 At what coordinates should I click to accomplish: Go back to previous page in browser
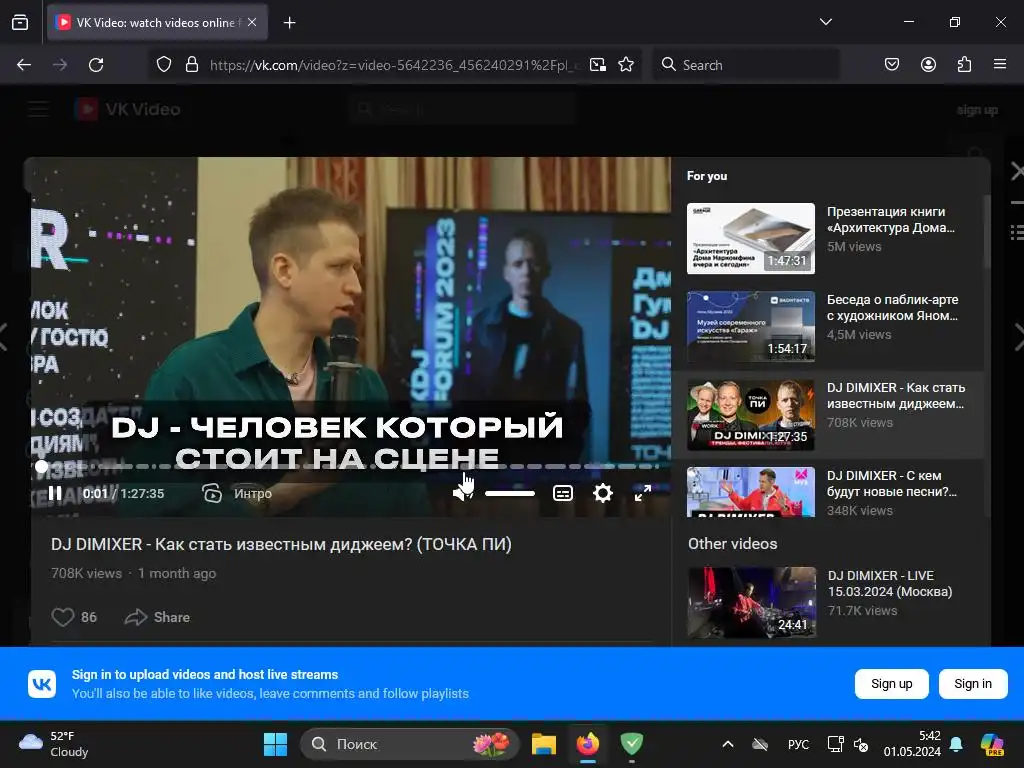pyautogui.click(x=24, y=65)
